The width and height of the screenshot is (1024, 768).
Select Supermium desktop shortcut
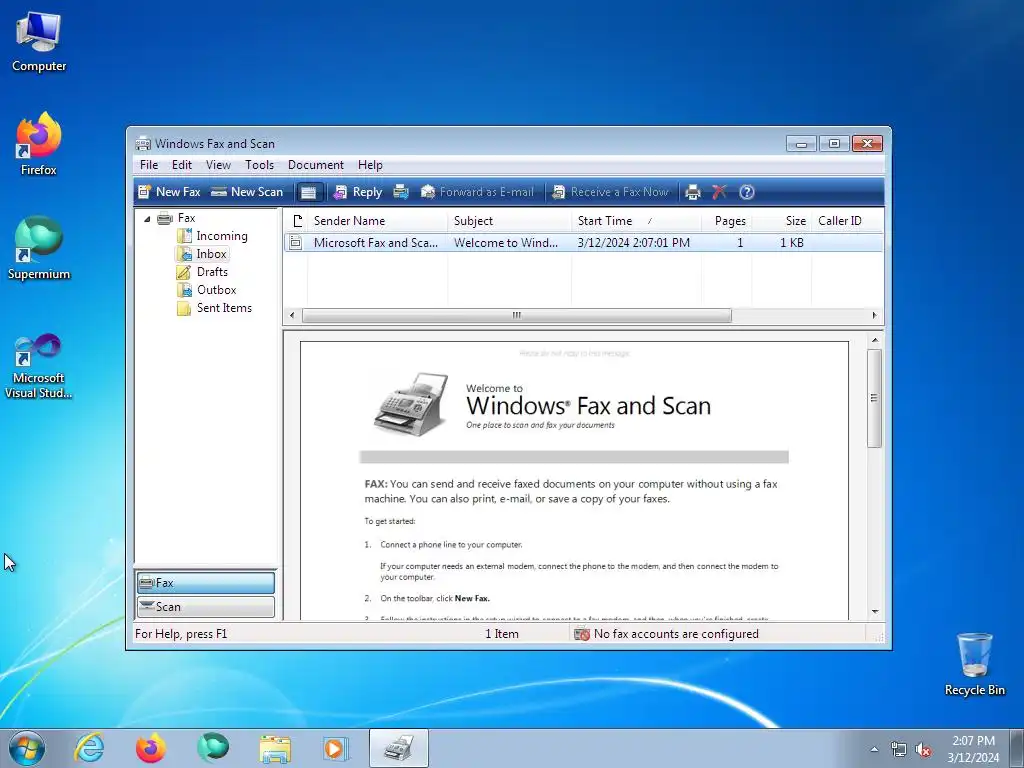pyautogui.click(x=39, y=249)
